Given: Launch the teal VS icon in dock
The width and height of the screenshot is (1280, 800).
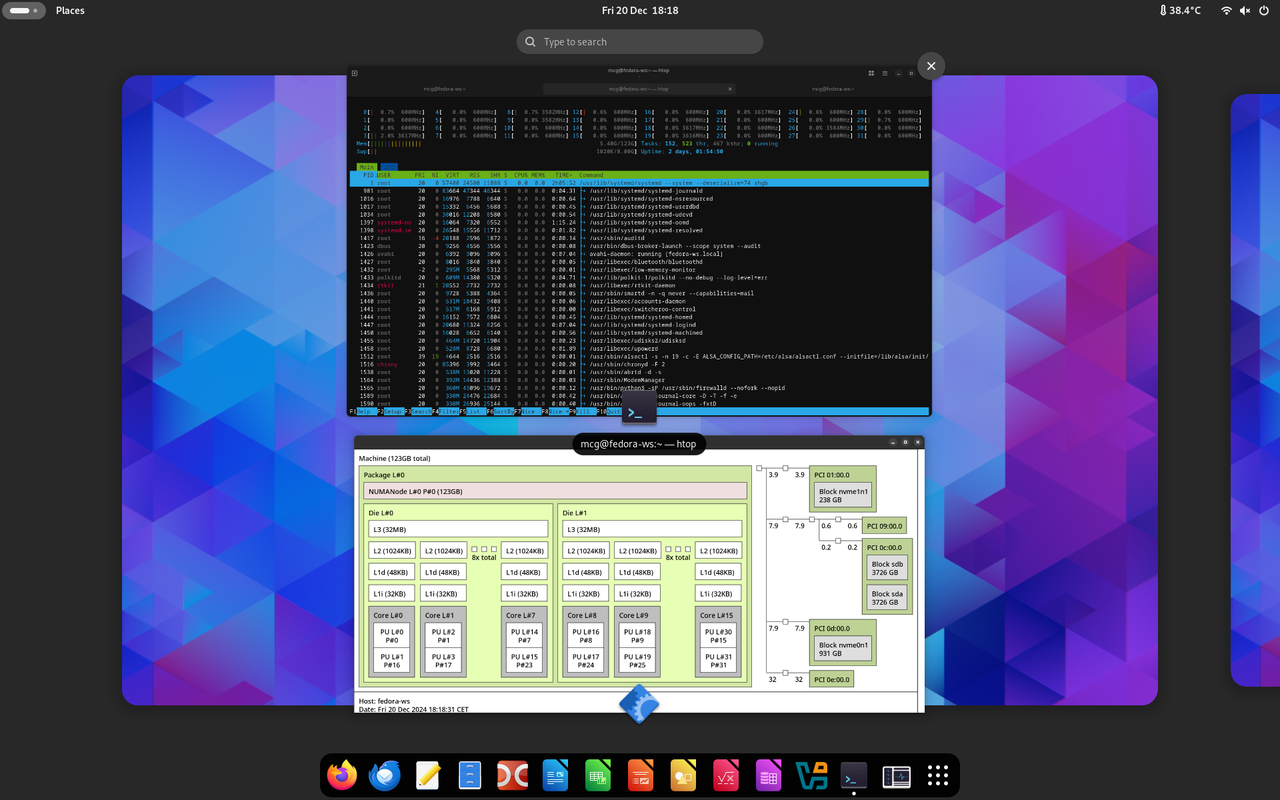Looking at the screenshot, I should [x=811, y=775].
